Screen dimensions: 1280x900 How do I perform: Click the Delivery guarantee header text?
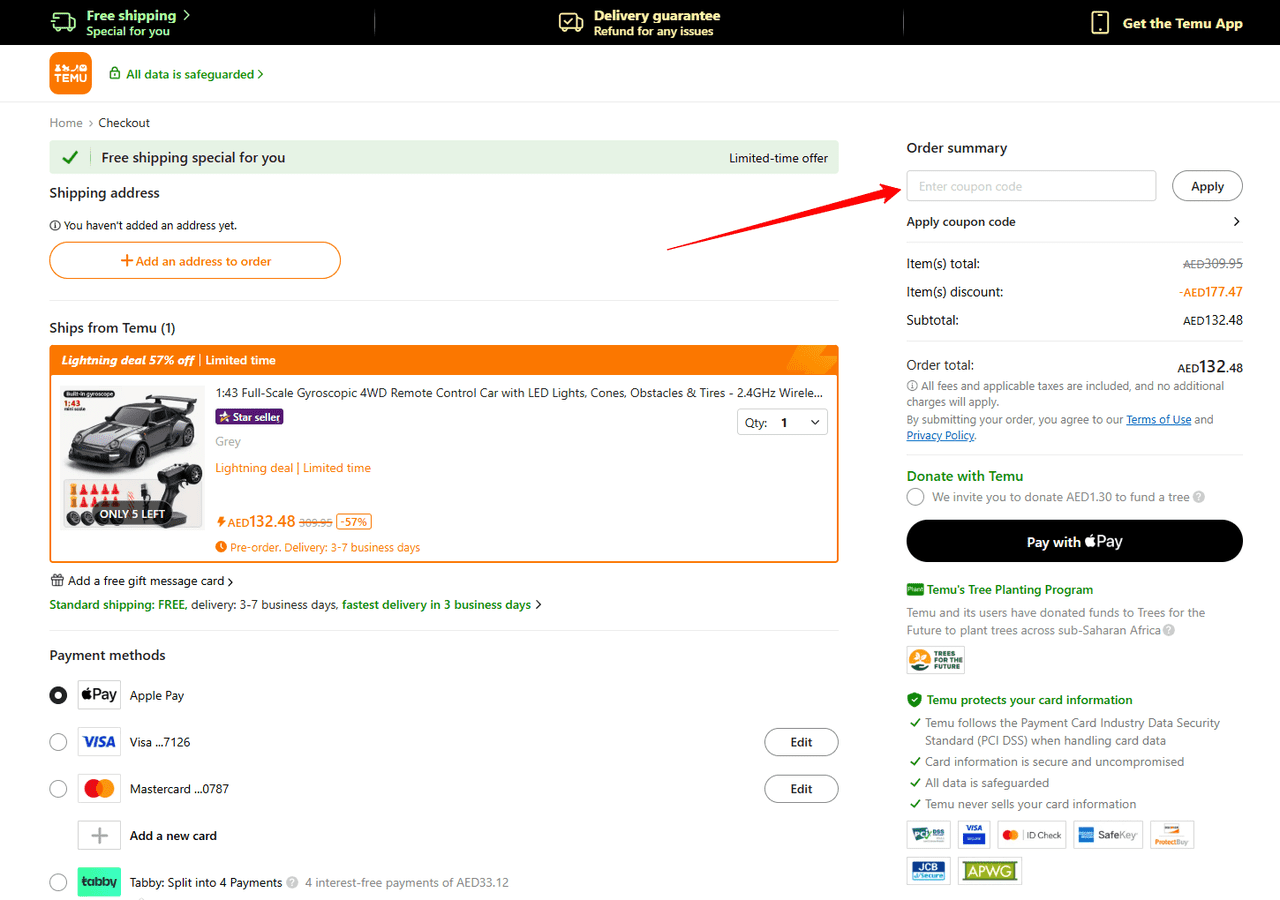[x=657, y=15]
